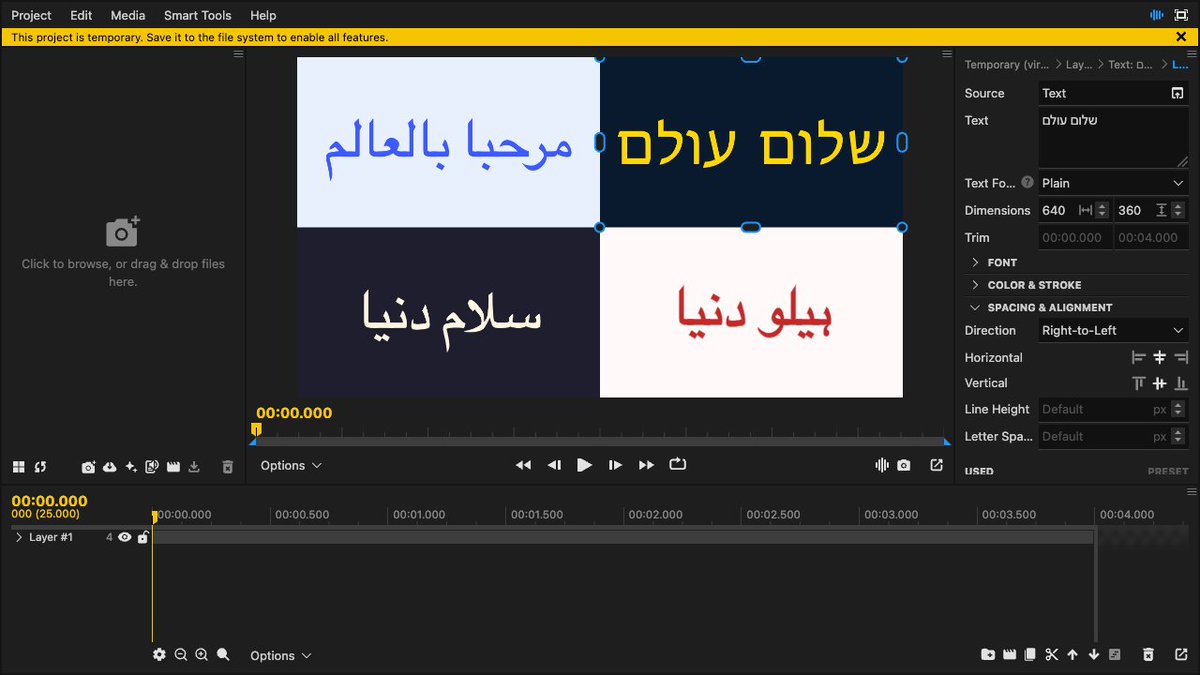This screenshot has height=675, width=1200.
Task: Zoom out the timeline
Action: pyautogui.click(x=181, y=654)
